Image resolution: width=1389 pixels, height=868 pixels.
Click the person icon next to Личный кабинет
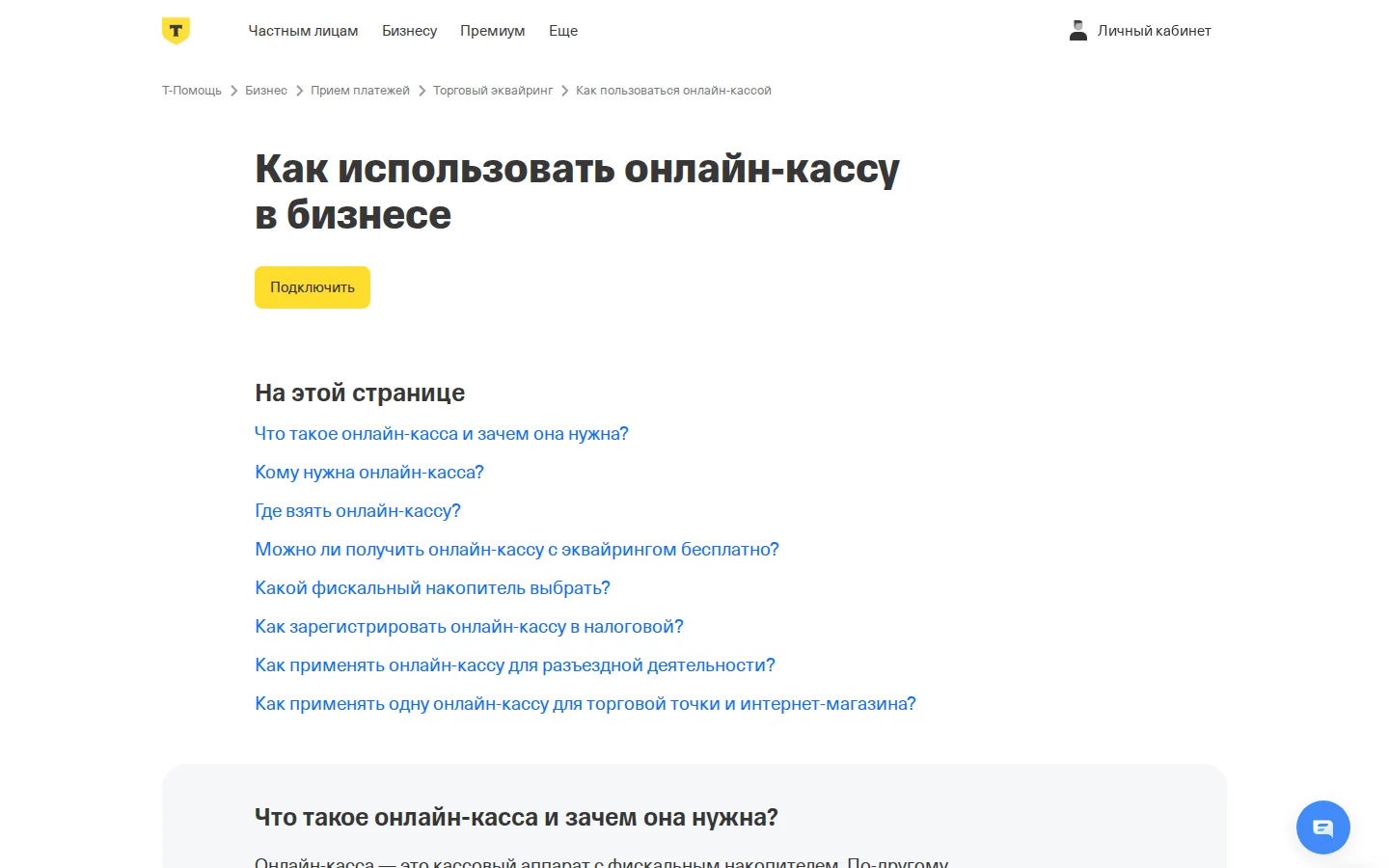[x=1078, y=31]
